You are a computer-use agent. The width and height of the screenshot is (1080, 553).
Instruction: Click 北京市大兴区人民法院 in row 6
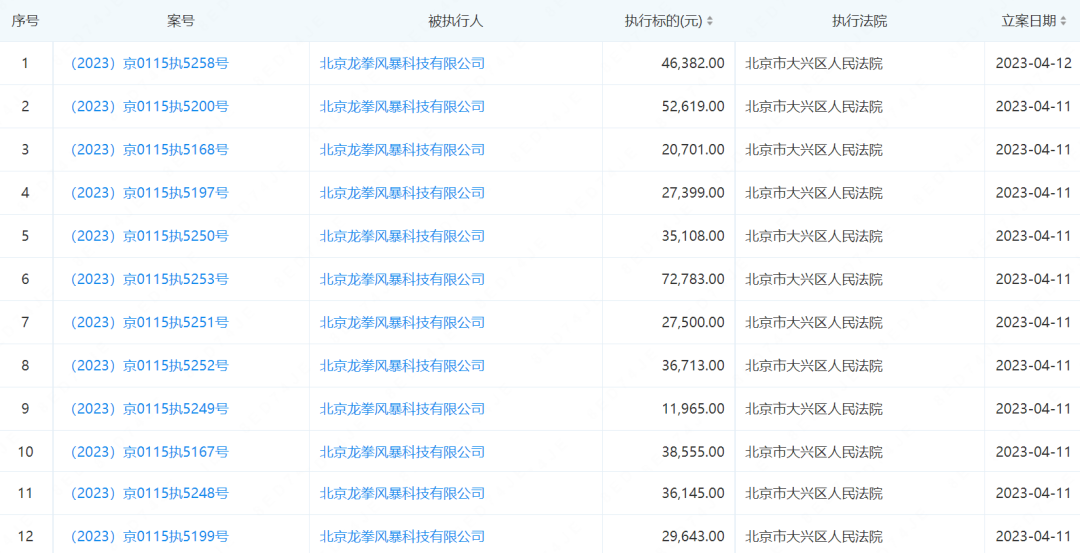(814, 280)
